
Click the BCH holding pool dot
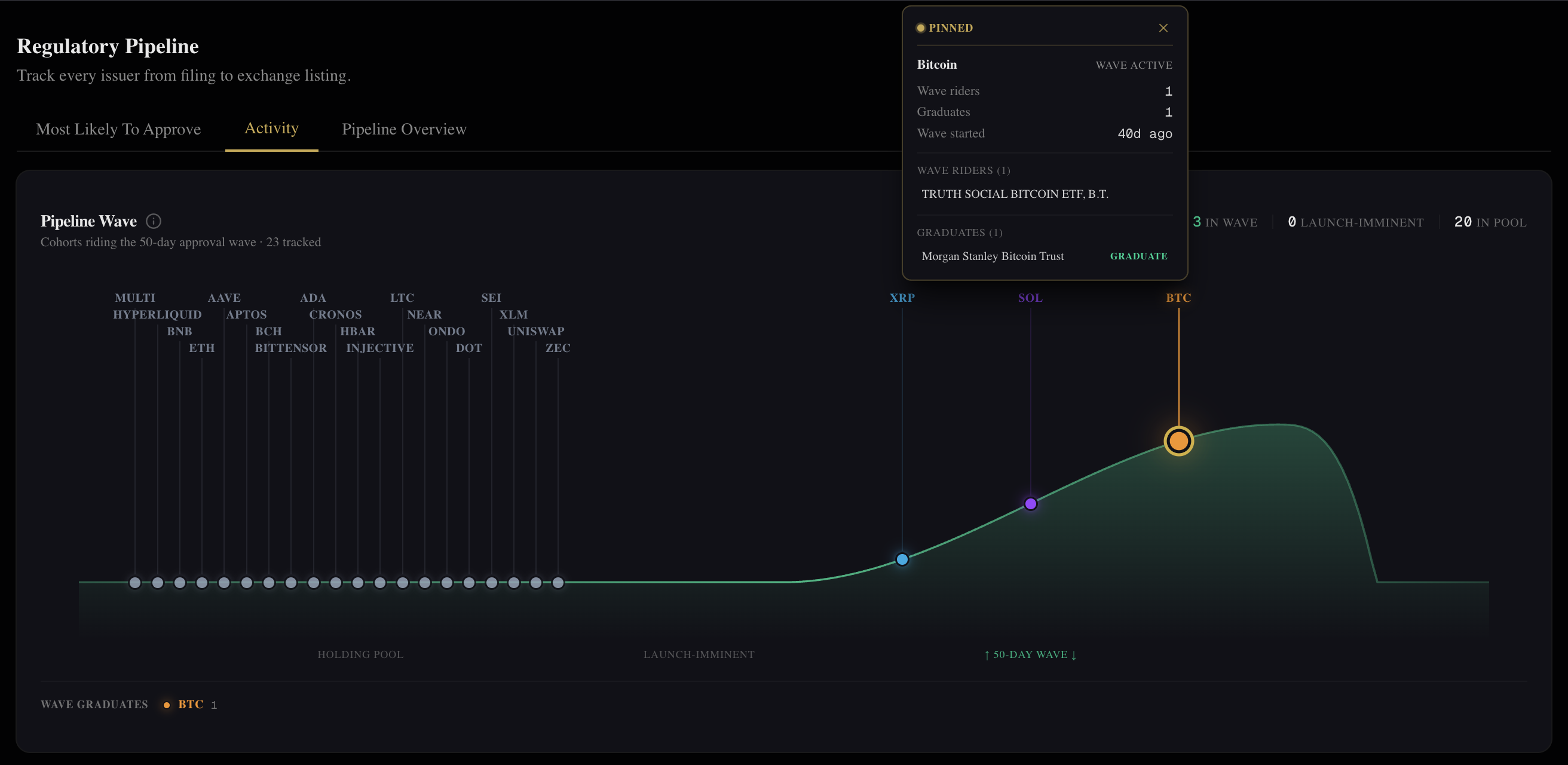click(269, 583)
